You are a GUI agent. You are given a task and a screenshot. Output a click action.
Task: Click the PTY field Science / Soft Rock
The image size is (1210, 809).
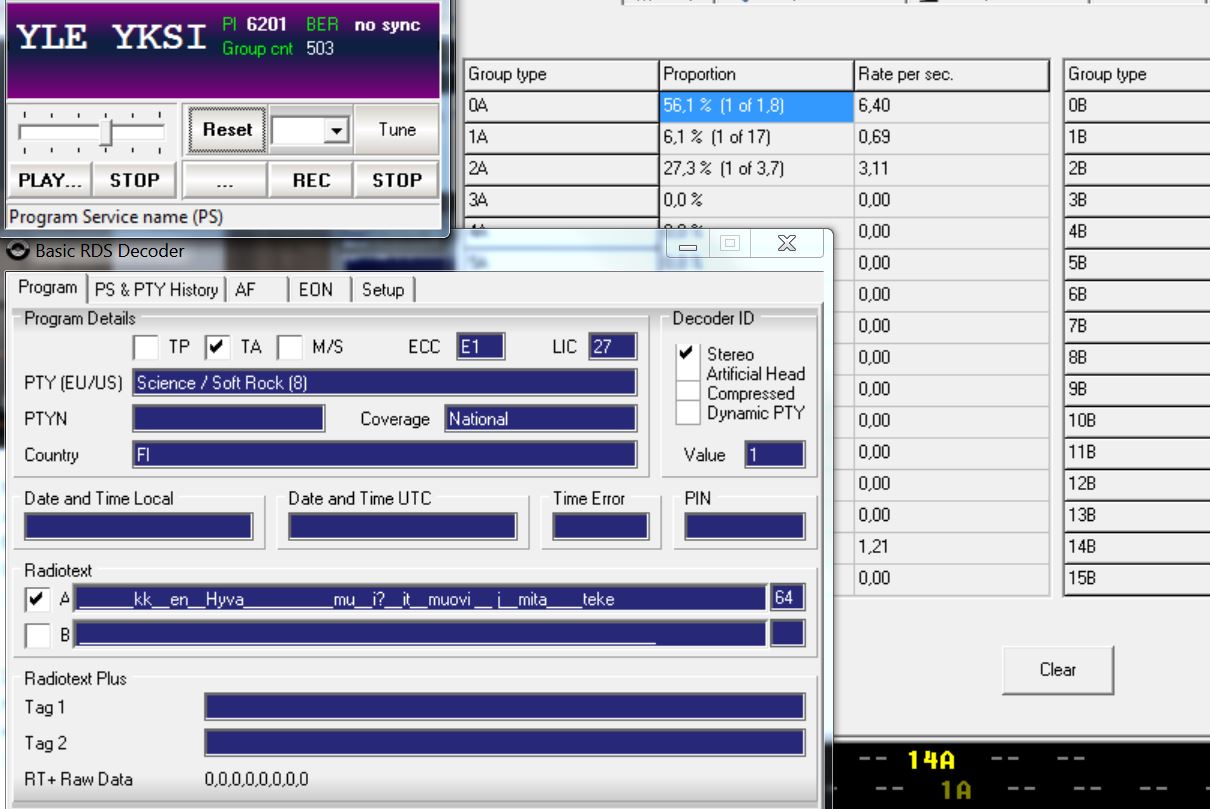tap(384, 383)
